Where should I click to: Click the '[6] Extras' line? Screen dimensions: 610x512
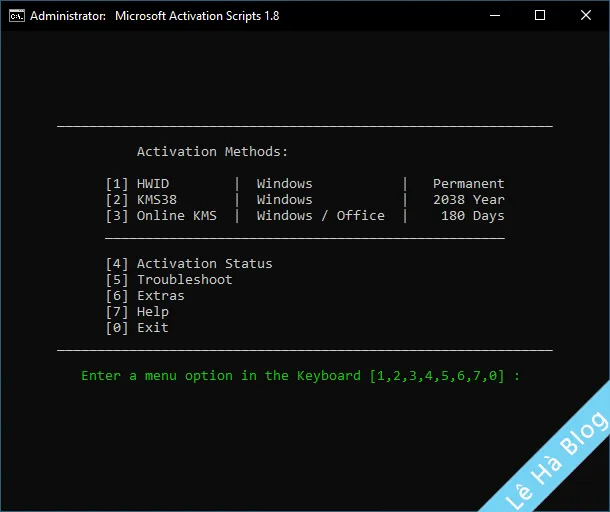click(x=145, y=296)
